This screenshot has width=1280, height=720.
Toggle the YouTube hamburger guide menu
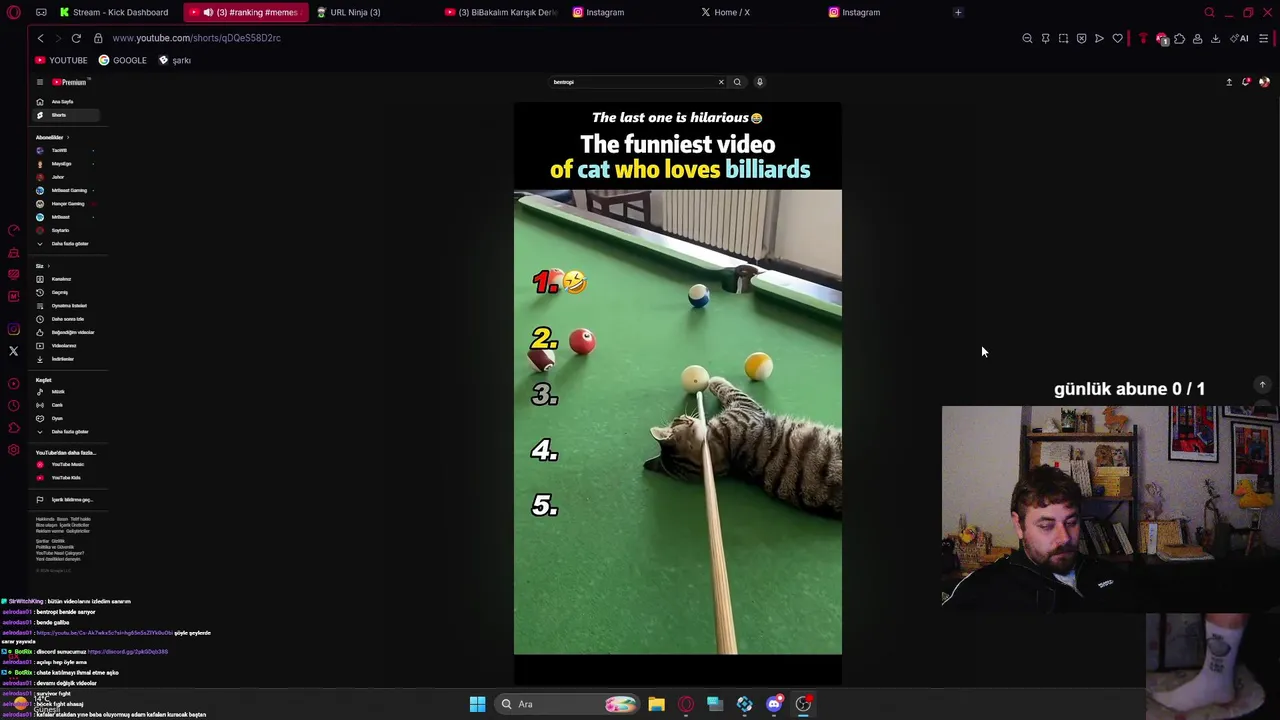[40, 82]
